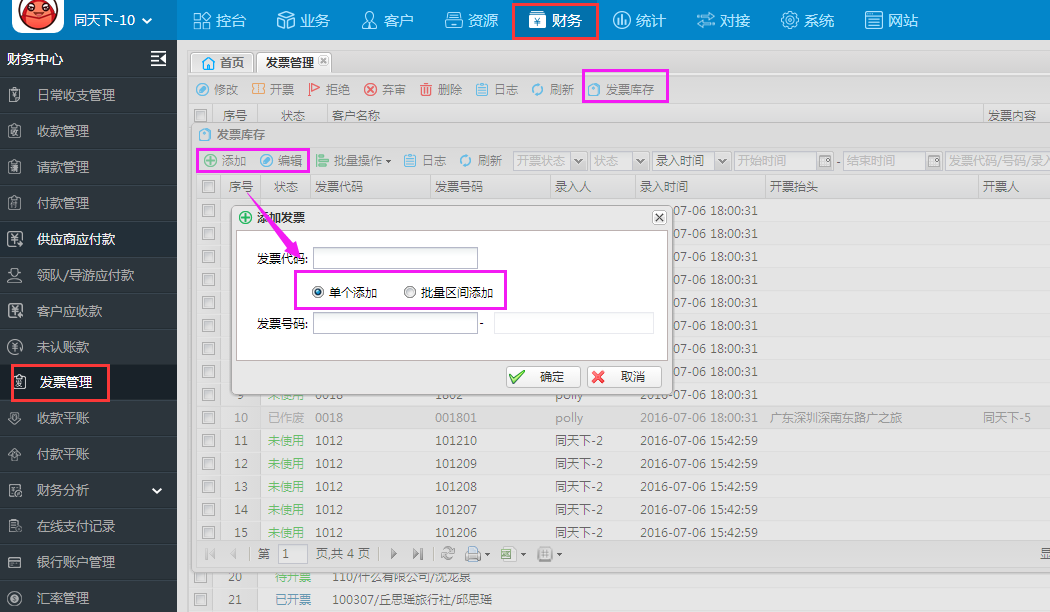The height and width of the screenshot is (612, 1050).
Task: Open the 网站 top menu
Action: tap(891, 21)
